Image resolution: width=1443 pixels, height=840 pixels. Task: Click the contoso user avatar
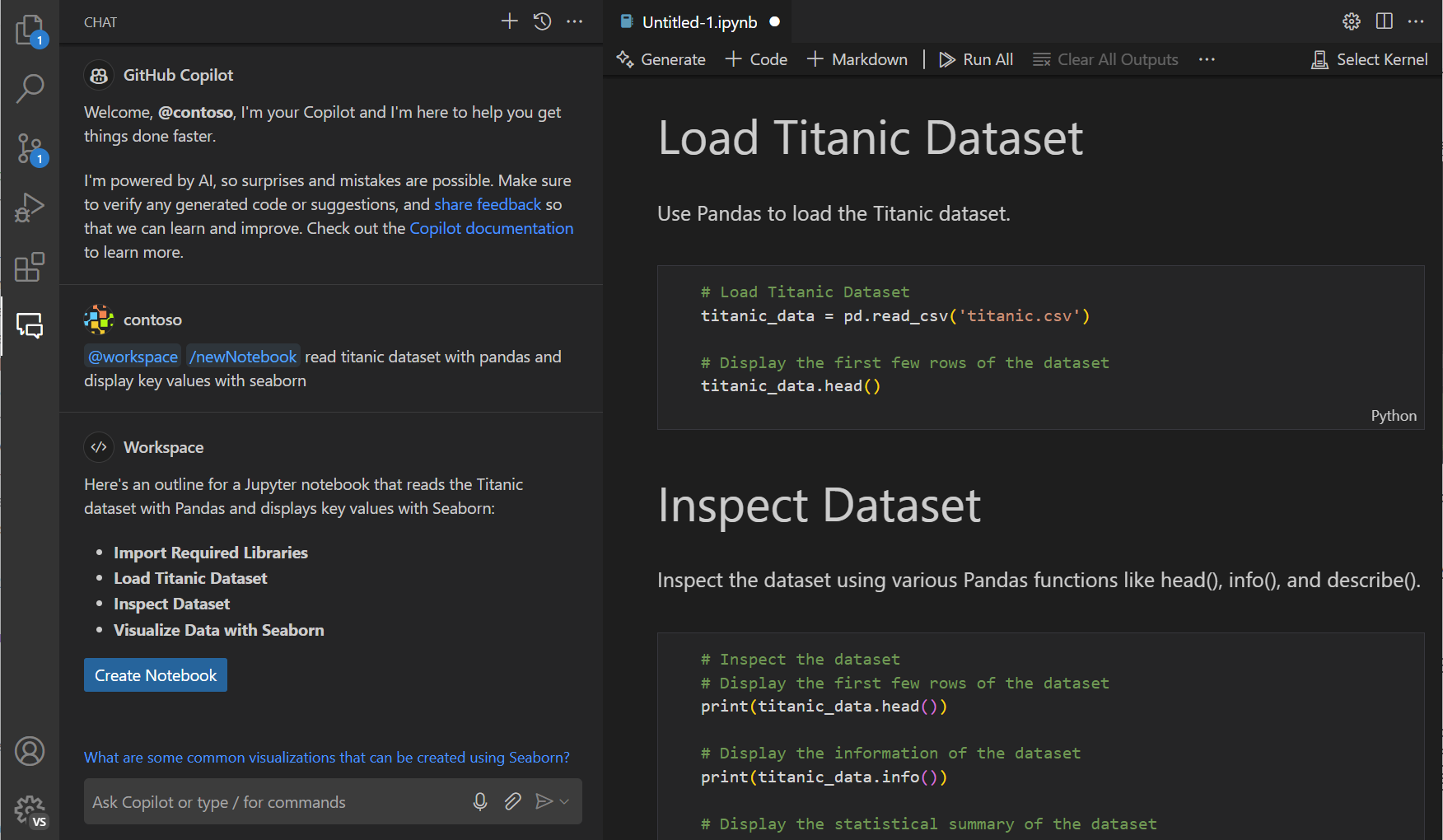click(x=99, y=320)
